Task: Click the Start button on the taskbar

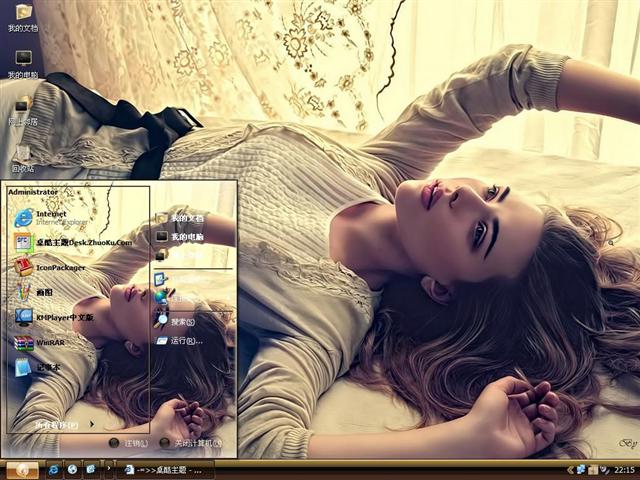Action: tap(21, 469)
